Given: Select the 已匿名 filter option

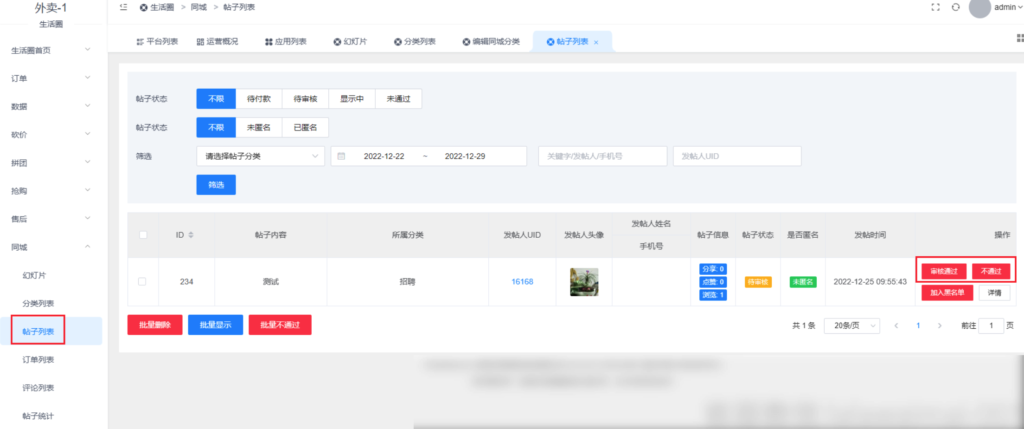Looking at the screenshot, I should point(305,127).
